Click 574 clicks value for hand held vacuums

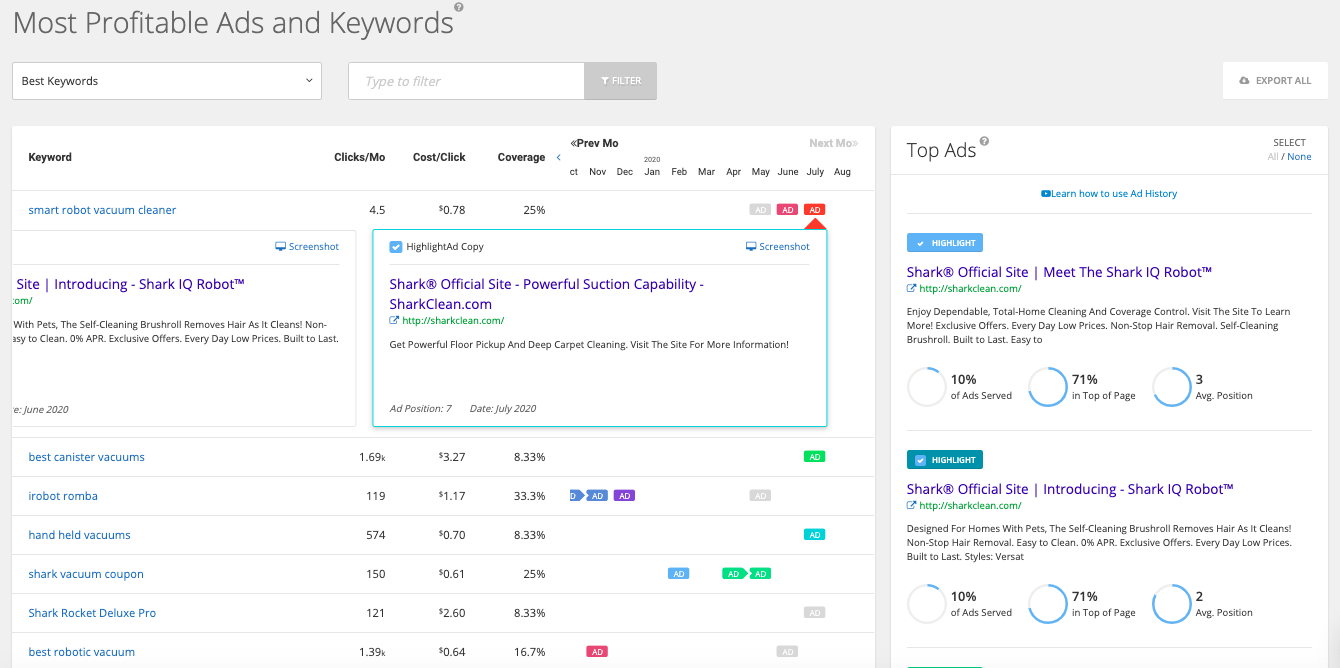point(376,535)
